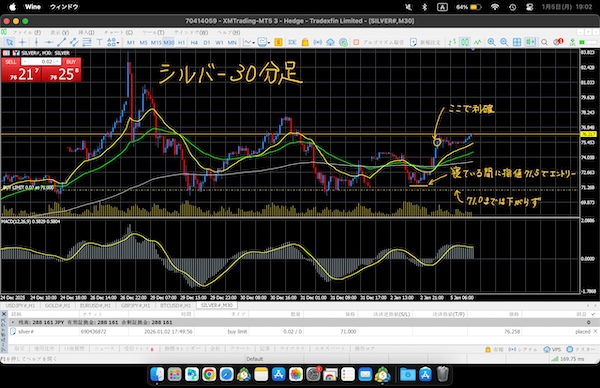Switch to line chart view

click(x=478, y=42)
